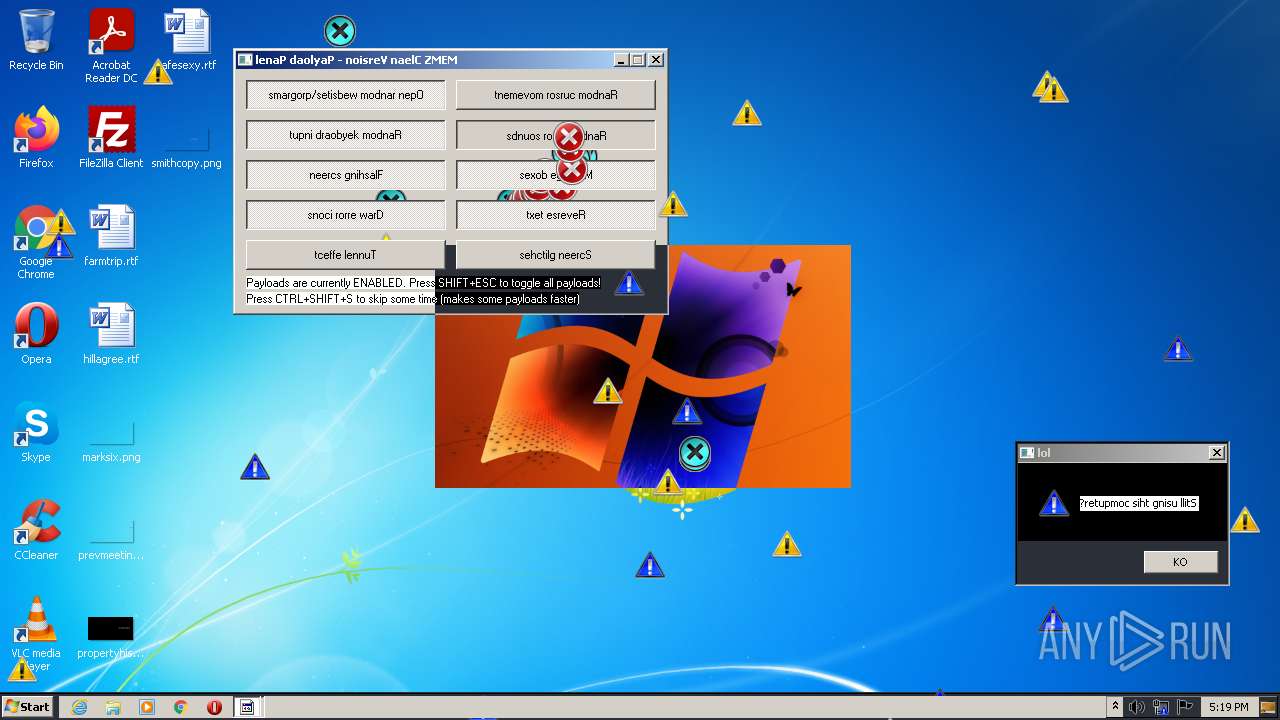Open Windows Explorer folder in taskbar
This screenshot has height=720, width=1280.
(113, 707)
